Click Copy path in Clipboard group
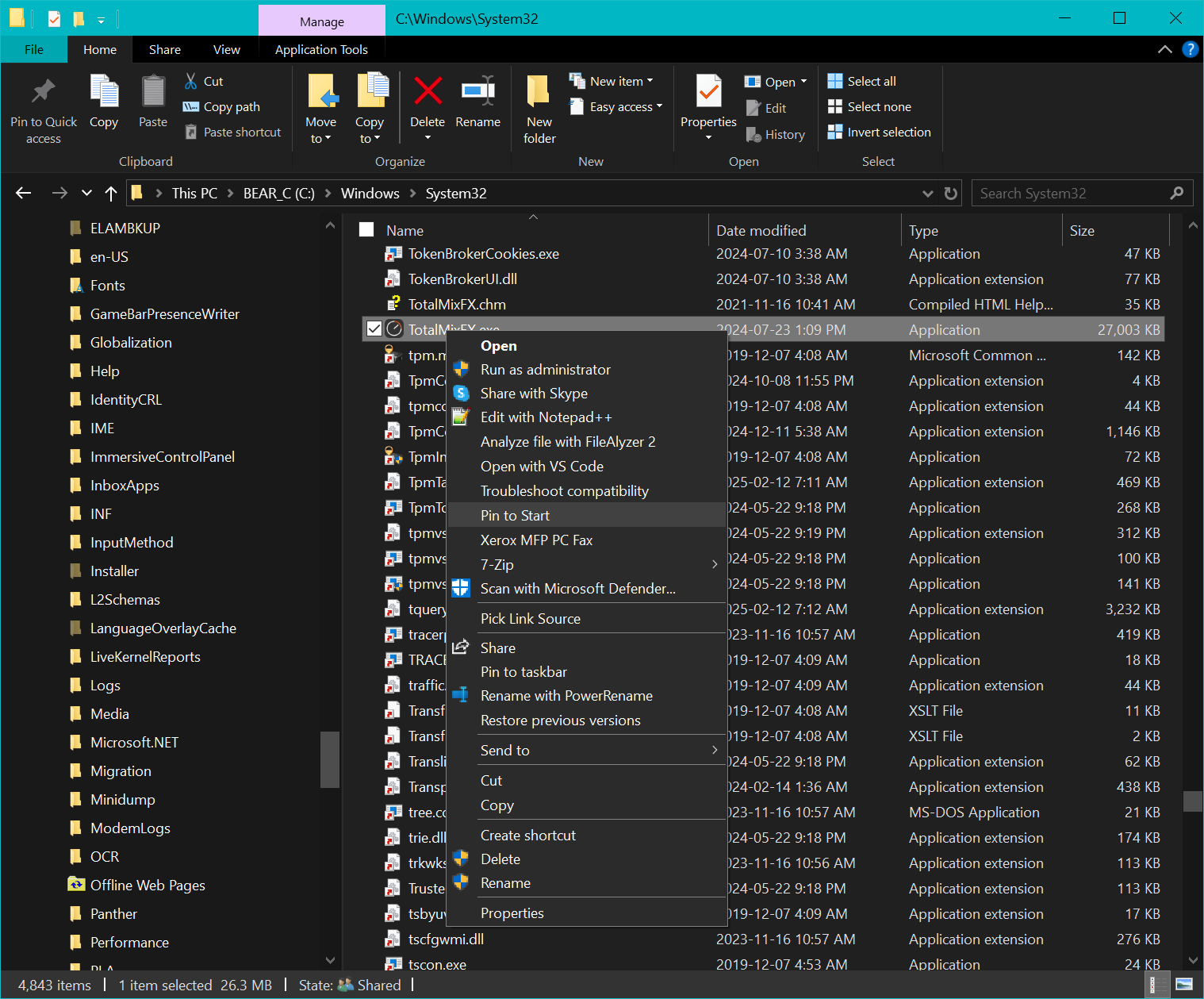 (x=231, y=107)
